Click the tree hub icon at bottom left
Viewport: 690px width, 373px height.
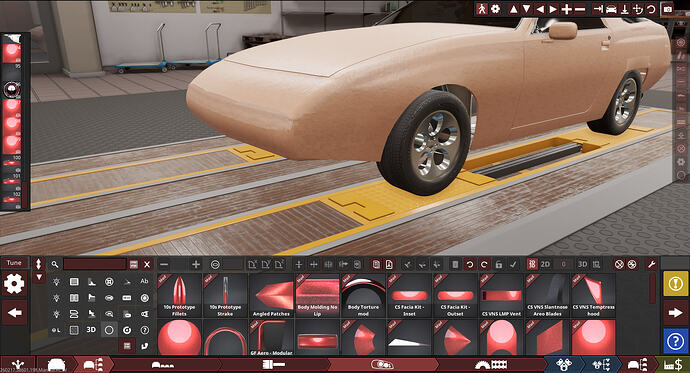18,365
